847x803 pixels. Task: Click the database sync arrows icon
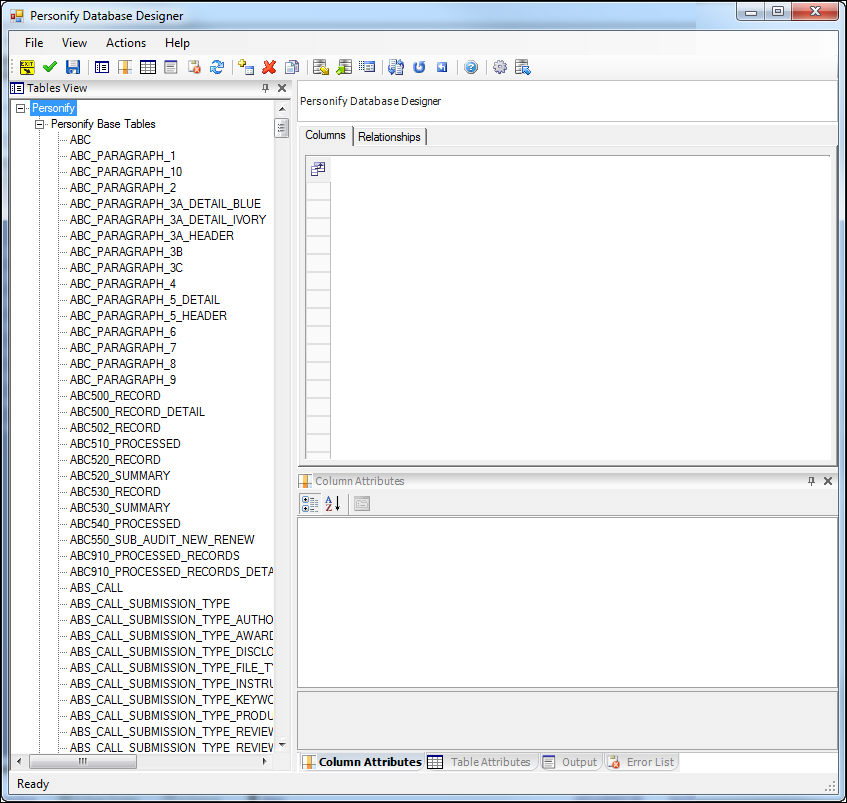pyautogui.click(x=396, y=67)
